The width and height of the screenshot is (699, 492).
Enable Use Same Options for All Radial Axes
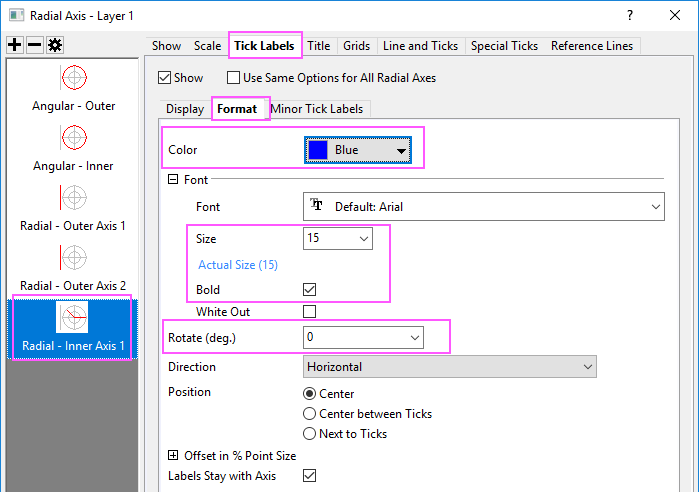234,77
